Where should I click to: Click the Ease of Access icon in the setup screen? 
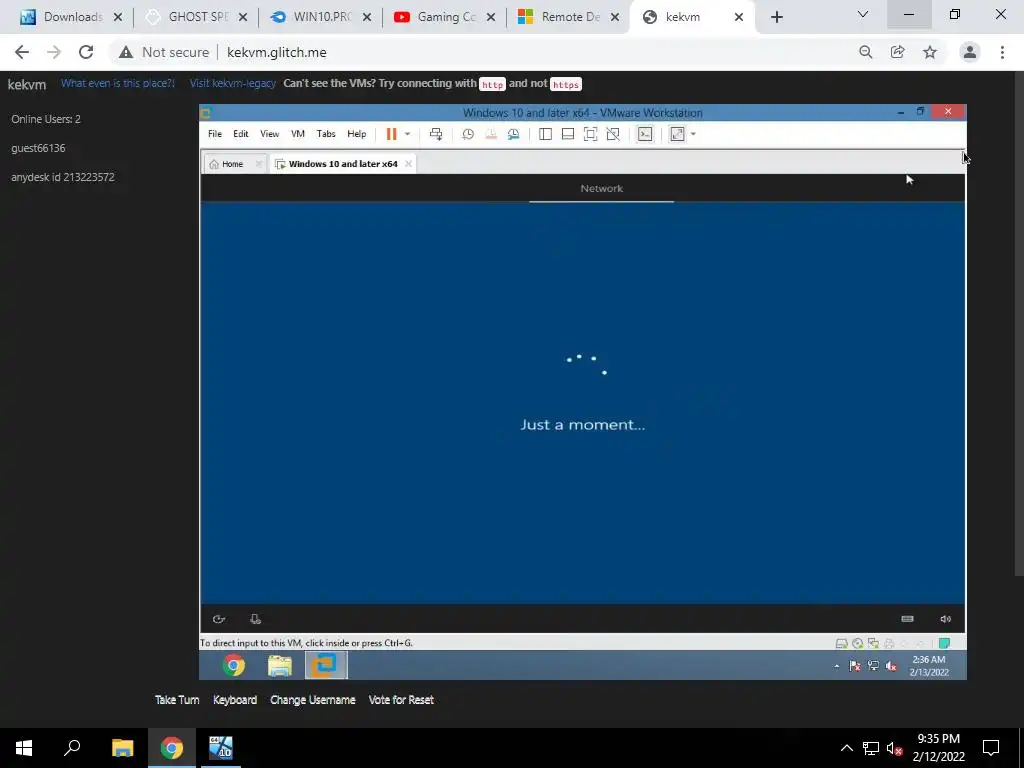click(x=219, y=619)
